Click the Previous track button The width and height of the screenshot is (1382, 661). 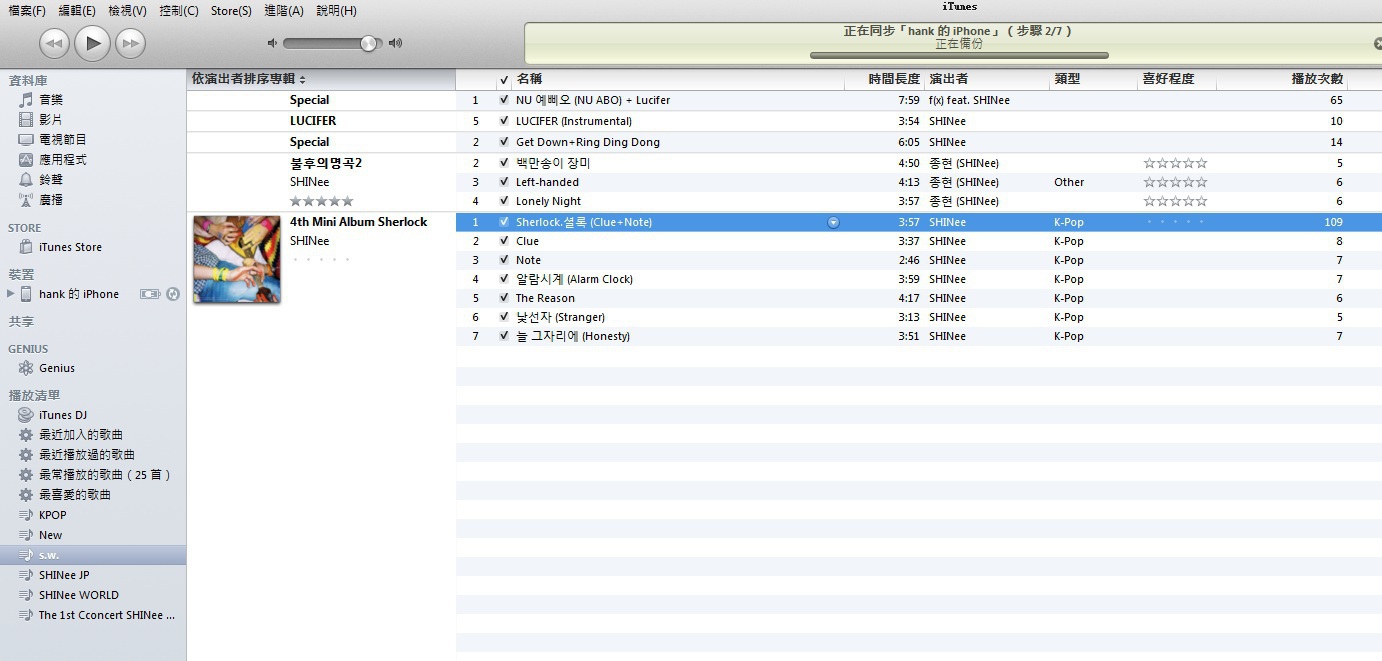click(x=55, y=43)
